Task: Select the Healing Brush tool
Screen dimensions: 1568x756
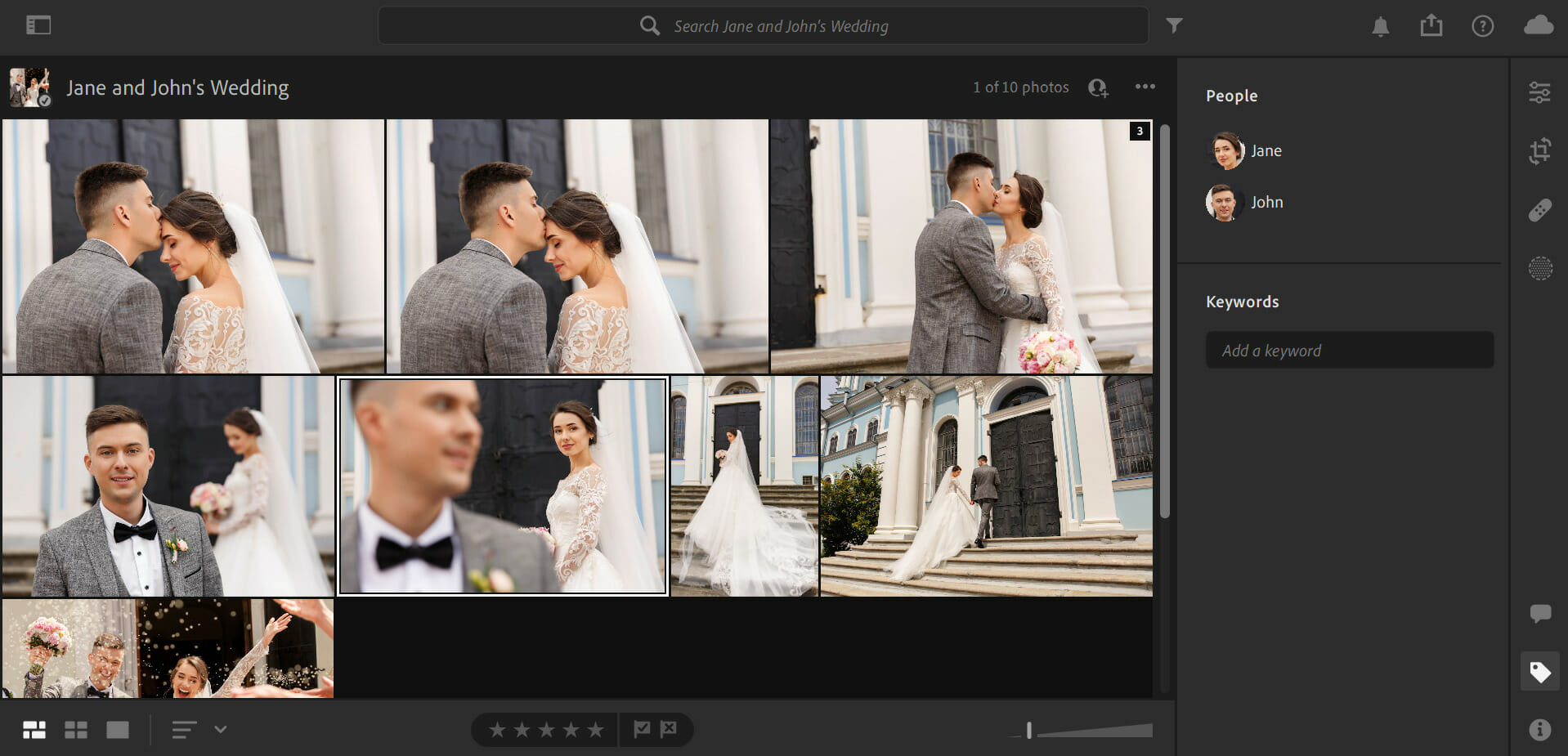Action: (1539, 210)
